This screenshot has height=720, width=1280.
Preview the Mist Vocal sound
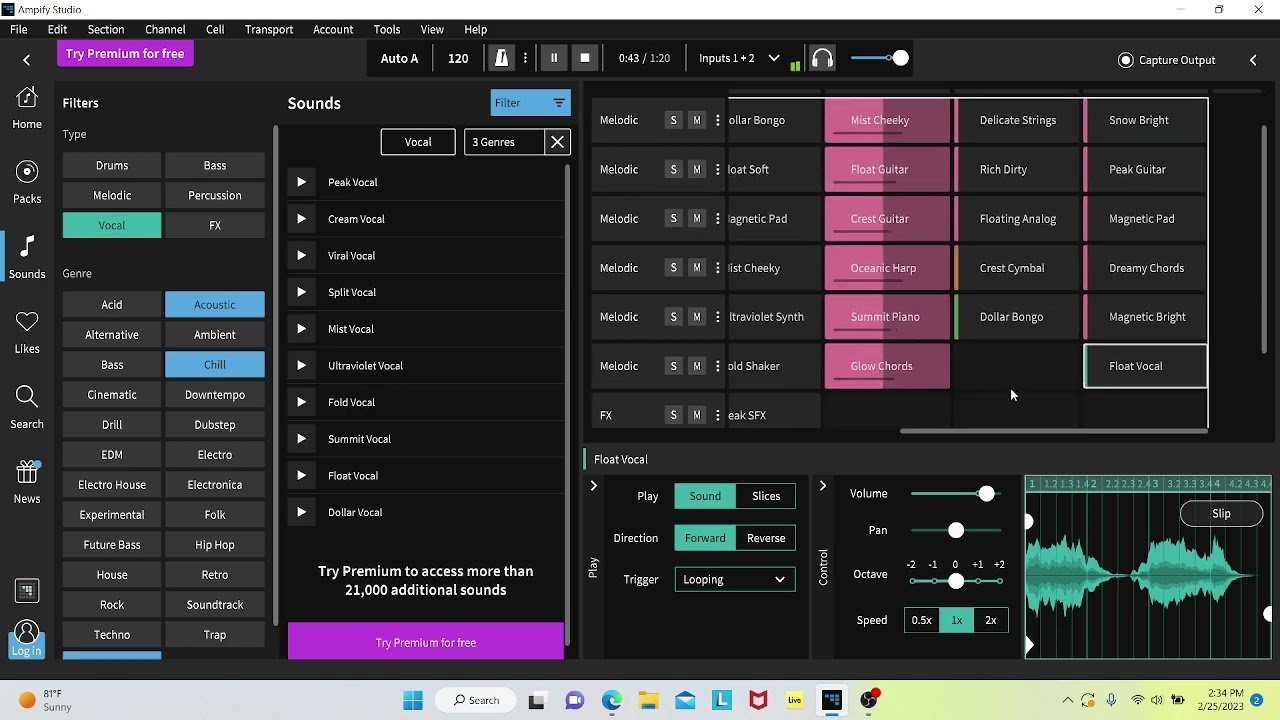coord(301,329)
